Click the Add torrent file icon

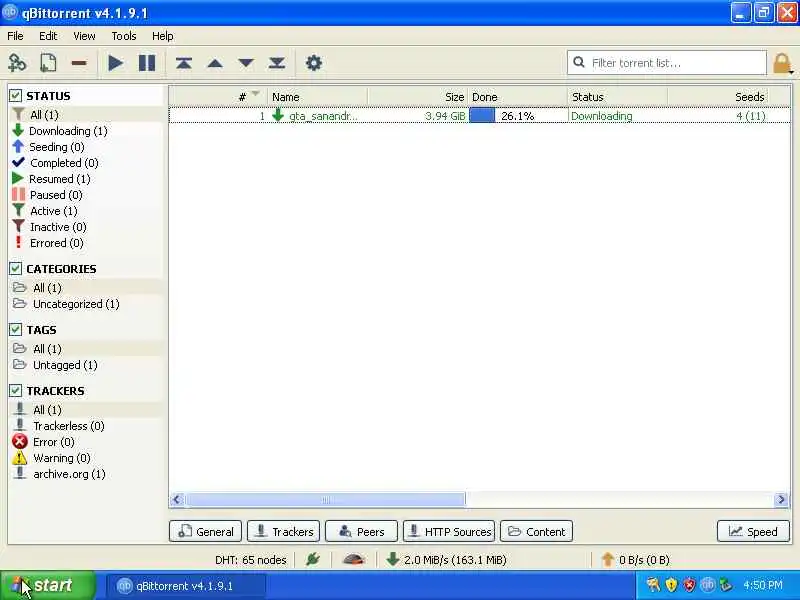pos(48,63)
